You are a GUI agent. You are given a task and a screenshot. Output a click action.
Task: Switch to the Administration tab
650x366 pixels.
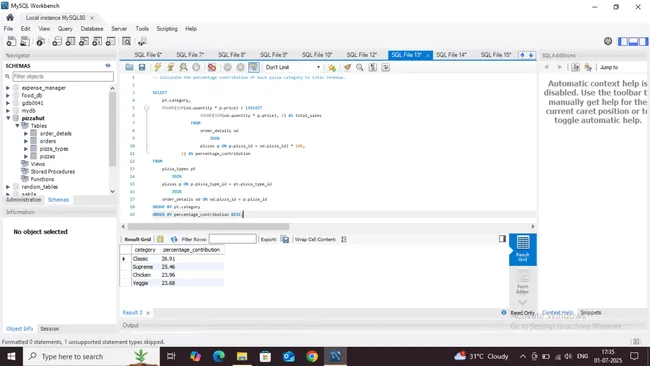coord(24,200)
